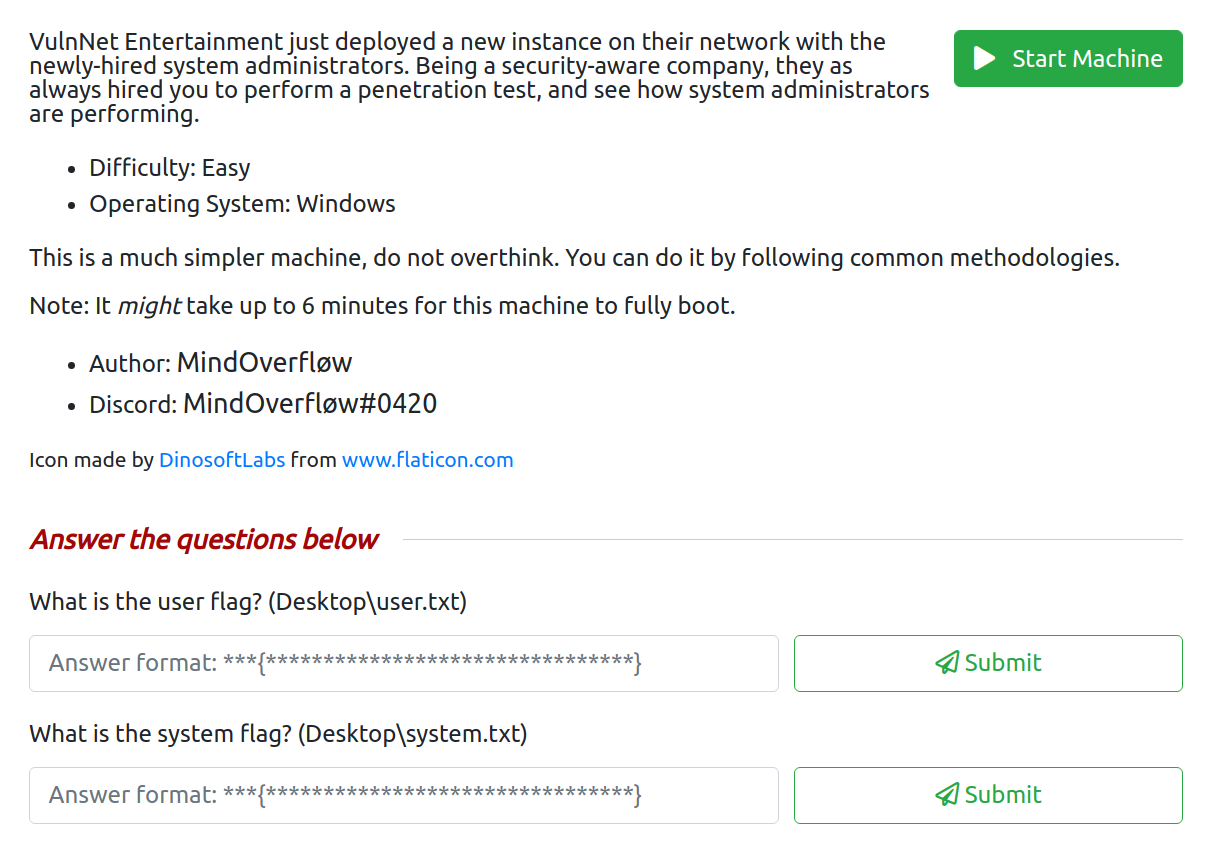Click the 'Answer the questions below' heading

[x=203, y=540]
